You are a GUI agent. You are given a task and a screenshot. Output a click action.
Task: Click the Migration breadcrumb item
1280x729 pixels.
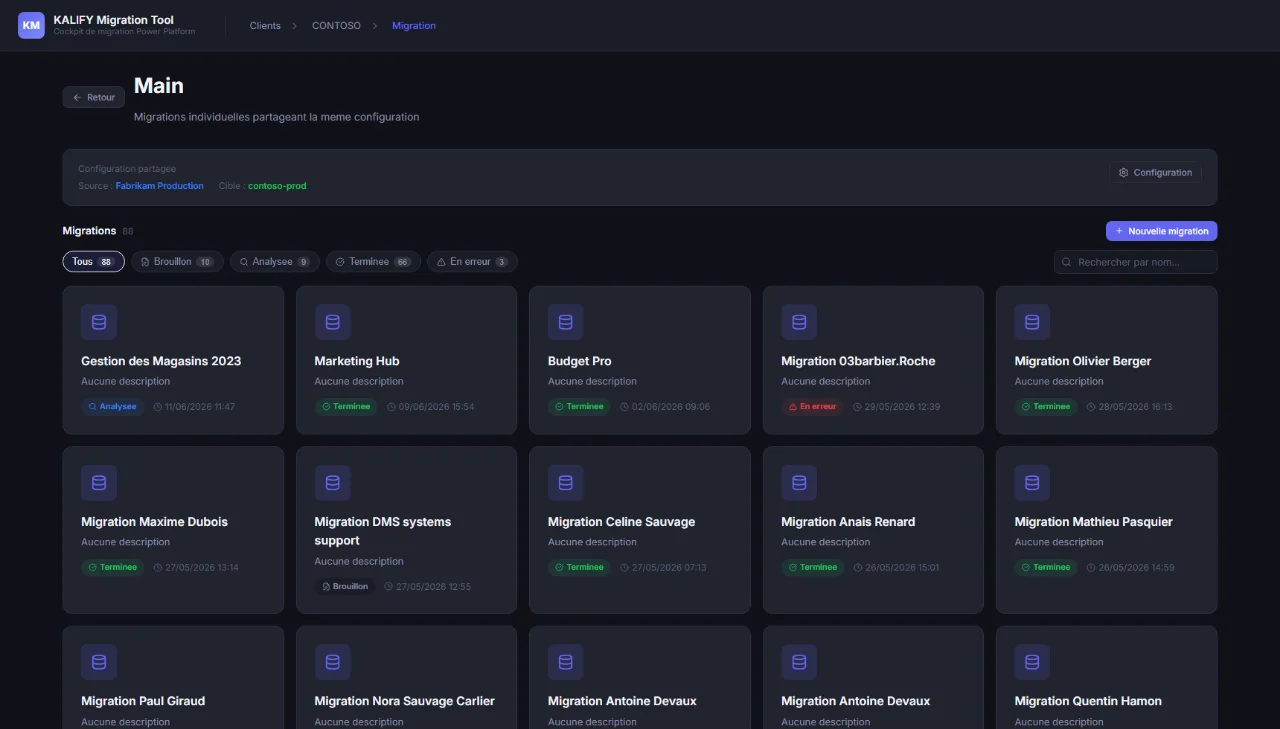(x=414, y=26)
